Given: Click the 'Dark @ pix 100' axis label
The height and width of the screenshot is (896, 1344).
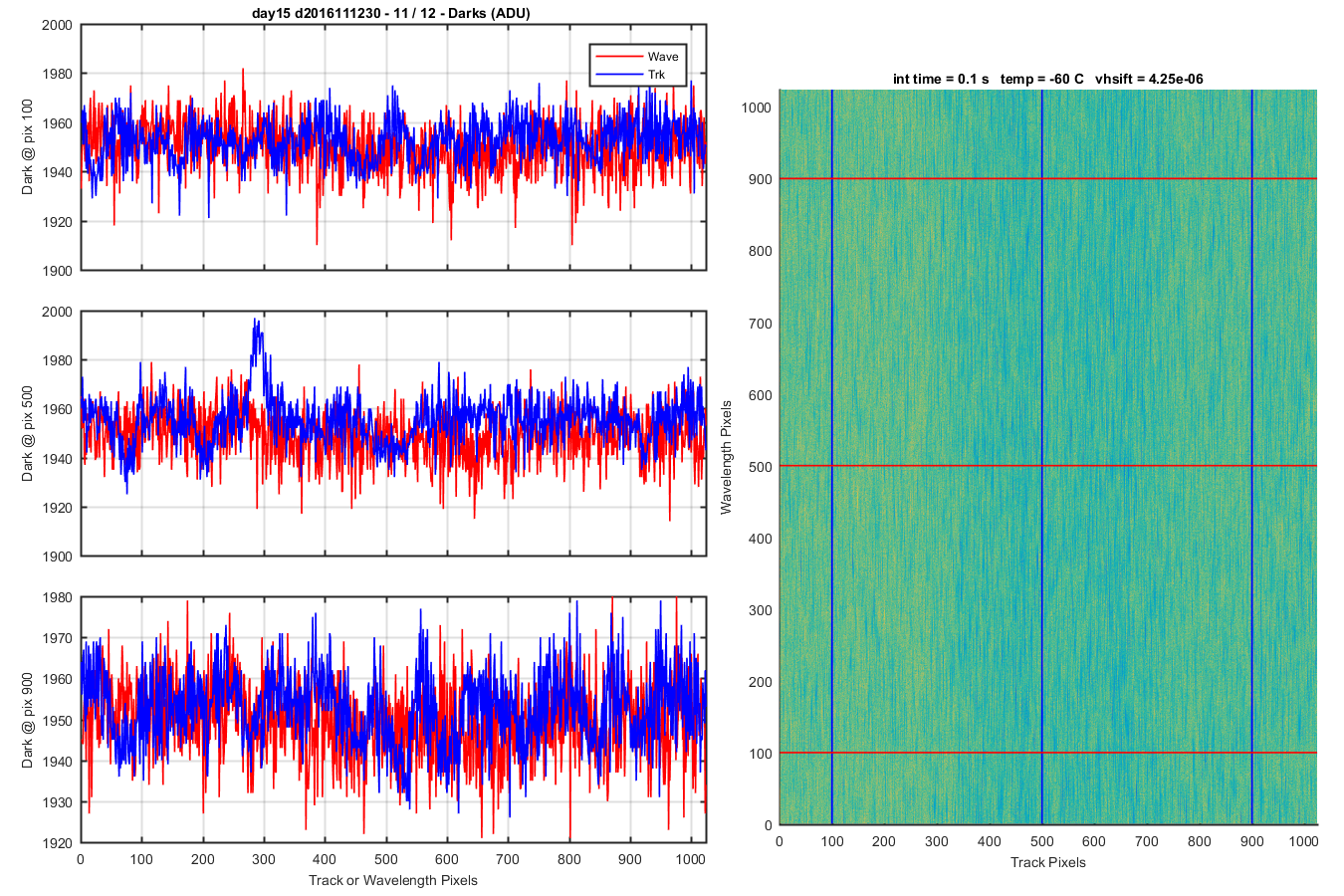Looking at the screenshot, I should pyautogui.click(x=27, y=147).
